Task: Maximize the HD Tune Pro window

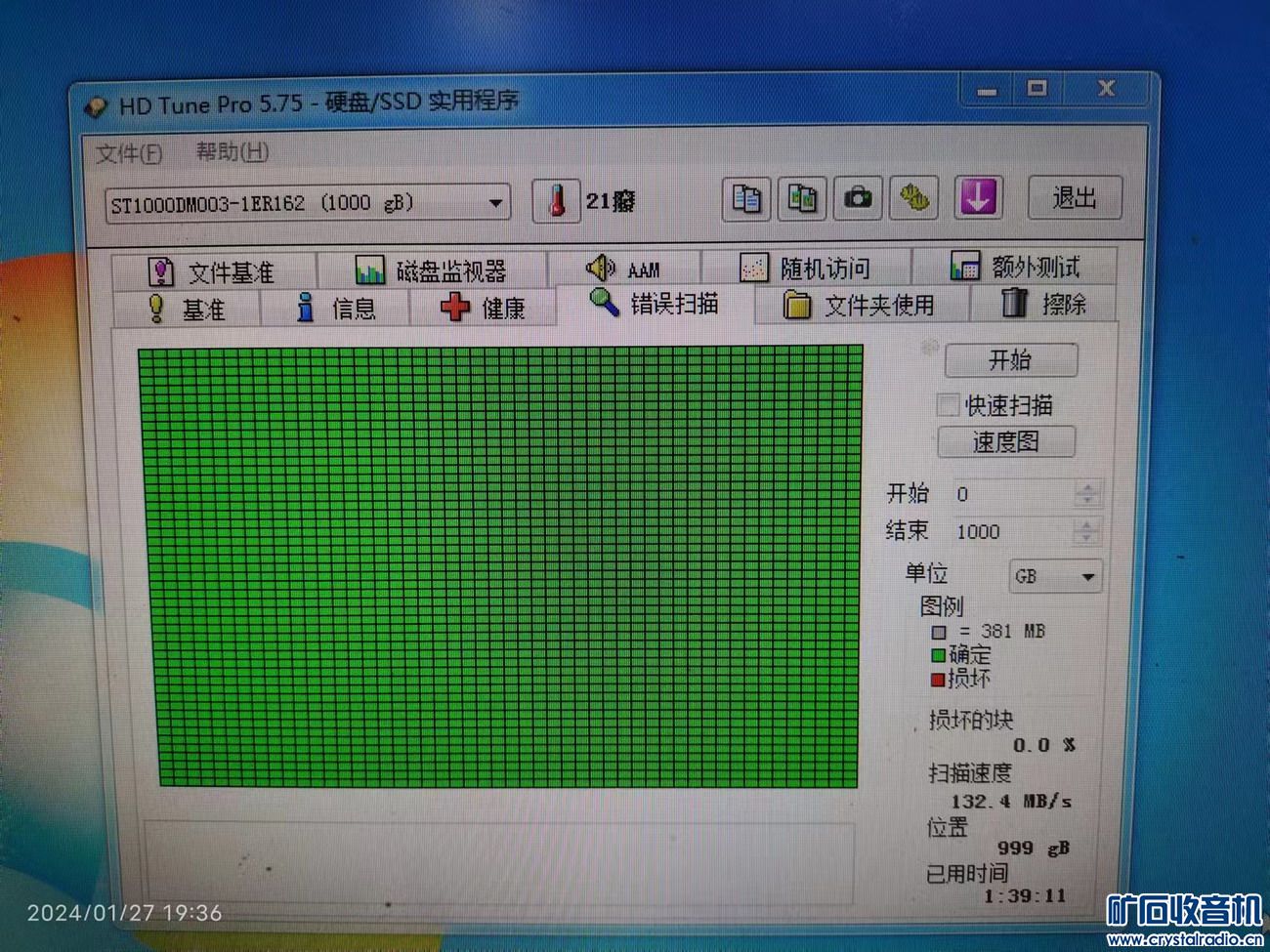Action: click(1037, 89)
